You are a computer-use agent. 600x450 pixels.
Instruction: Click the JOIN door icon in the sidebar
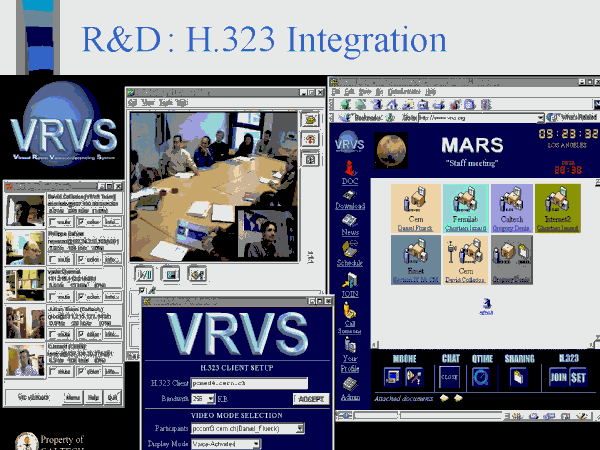(x=350, y=280)
